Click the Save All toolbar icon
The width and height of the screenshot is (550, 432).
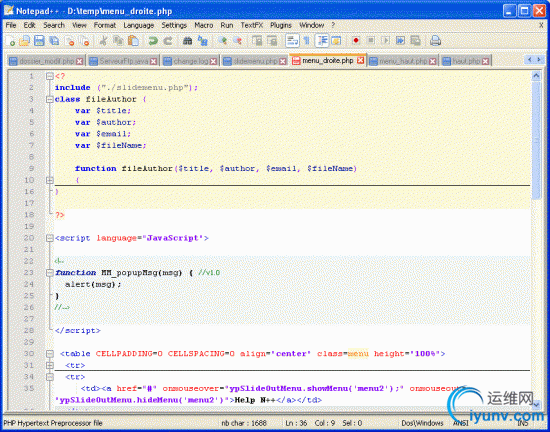54,41
